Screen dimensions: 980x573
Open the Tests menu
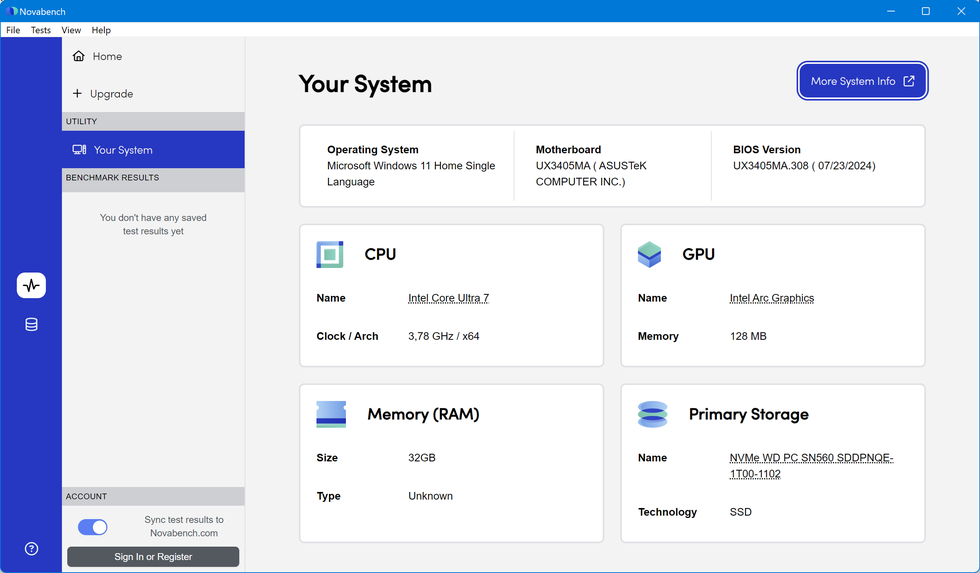[x=41, y=30]
